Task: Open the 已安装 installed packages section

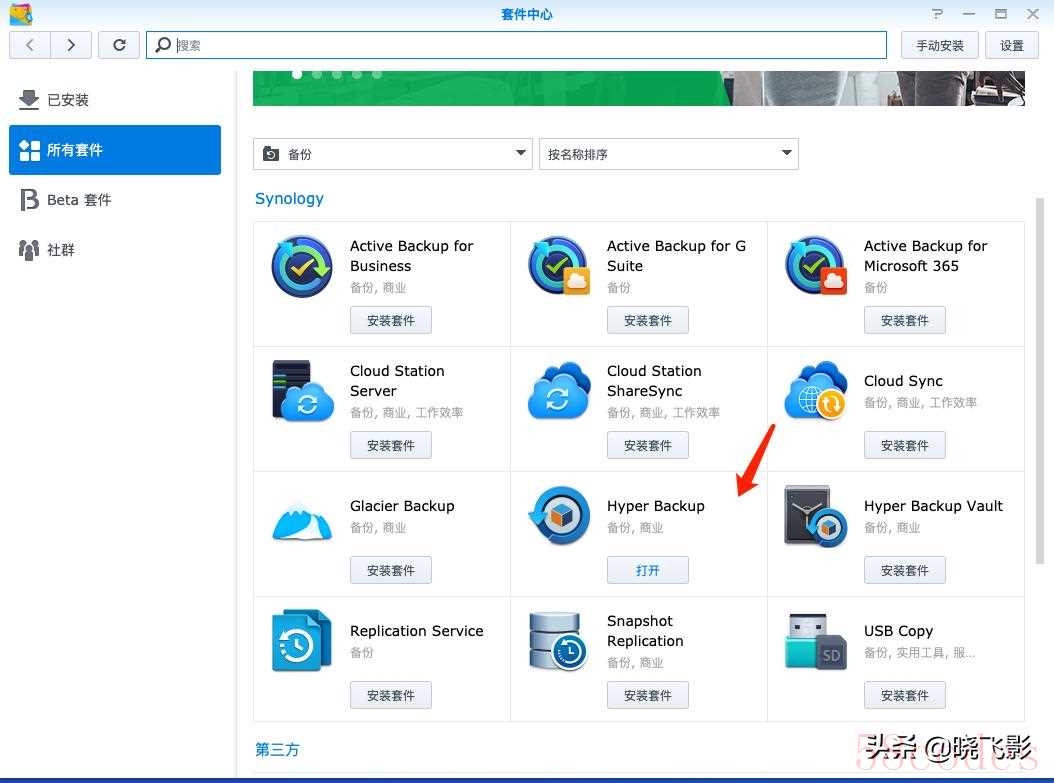Action: pyautogui.click(x=115, y=100)
